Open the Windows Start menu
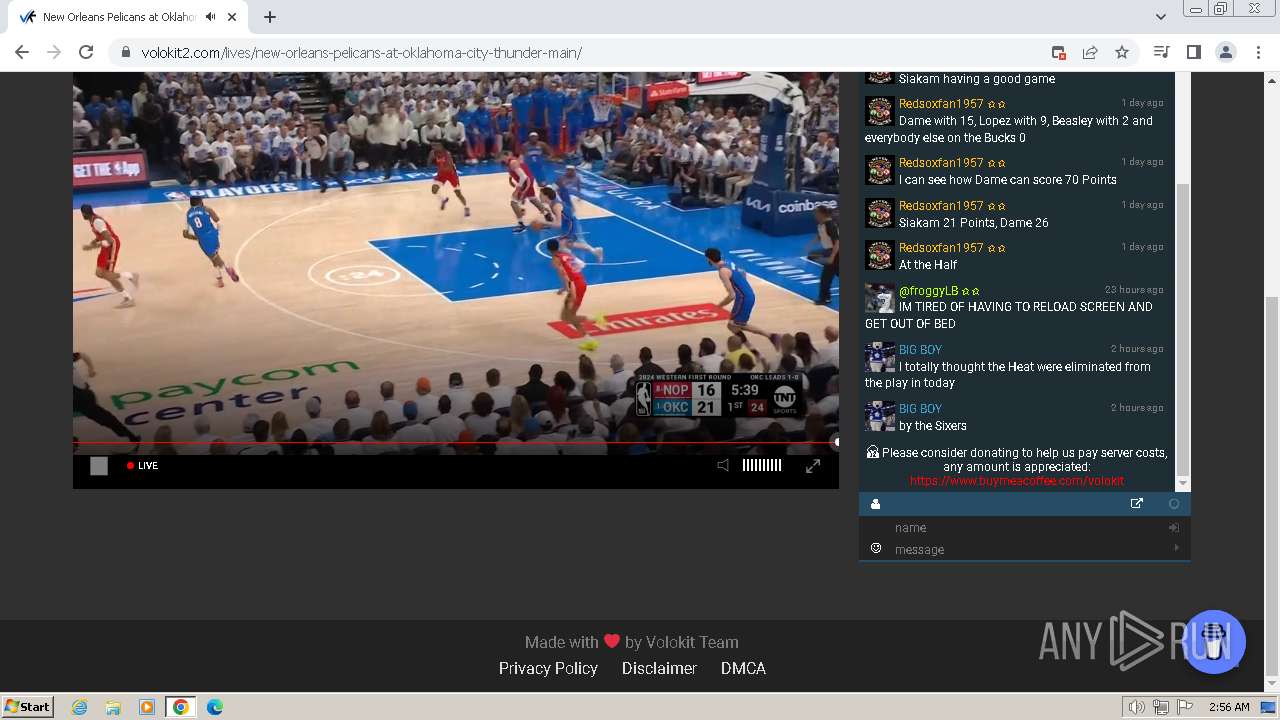Viewport: 1280px width, 720px height. [28, 706]
